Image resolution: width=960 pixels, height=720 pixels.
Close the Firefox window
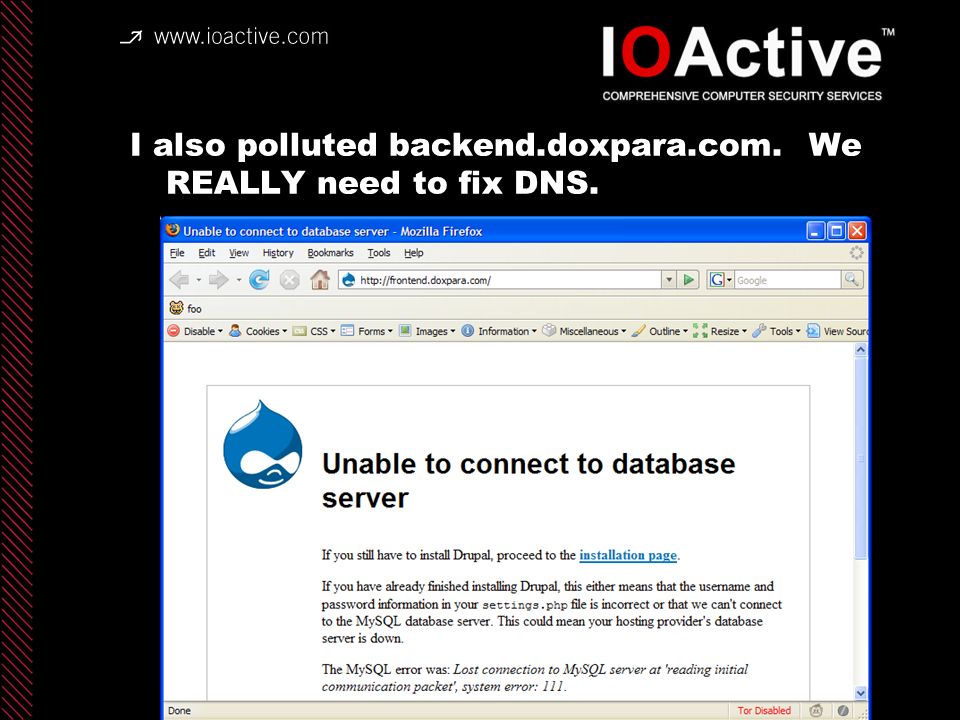[857, 231]
